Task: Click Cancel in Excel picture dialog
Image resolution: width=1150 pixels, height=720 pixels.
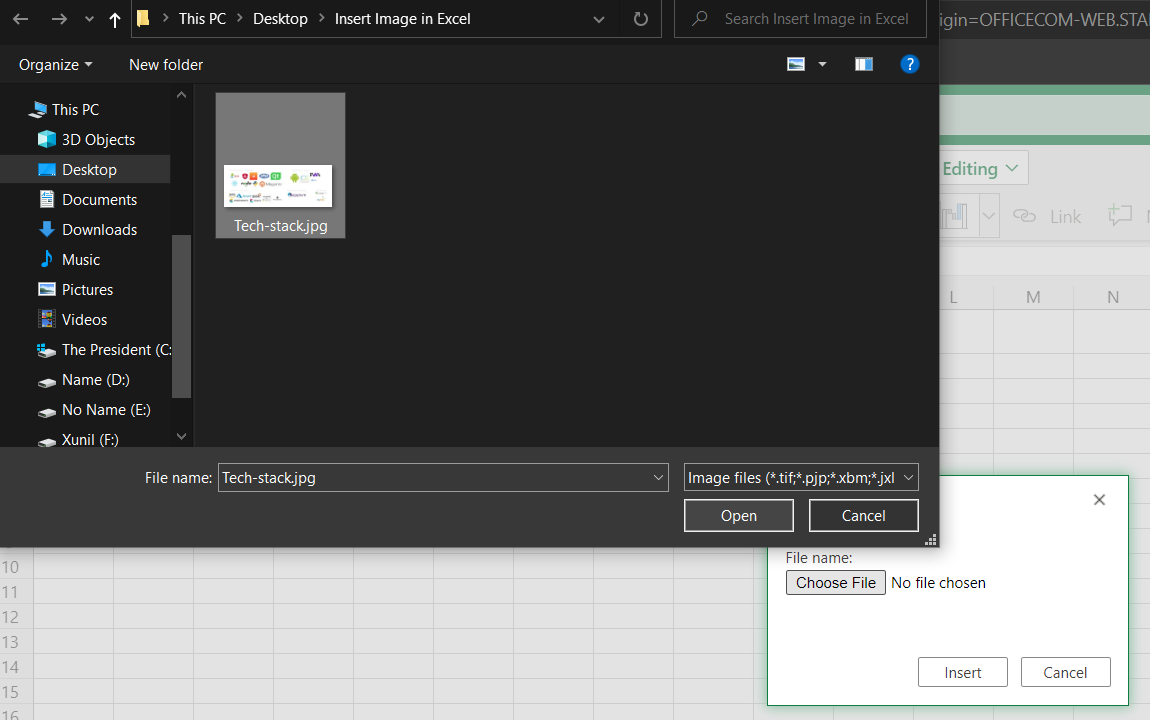Action: tap(1065, 672)
